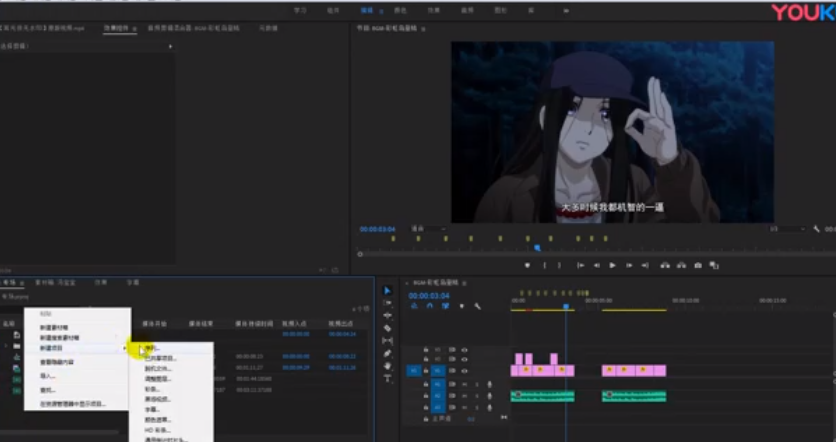The image size is (836, 442).
Task: Click the Lift button
Action: pyautogui.click(x=665, y=266)
